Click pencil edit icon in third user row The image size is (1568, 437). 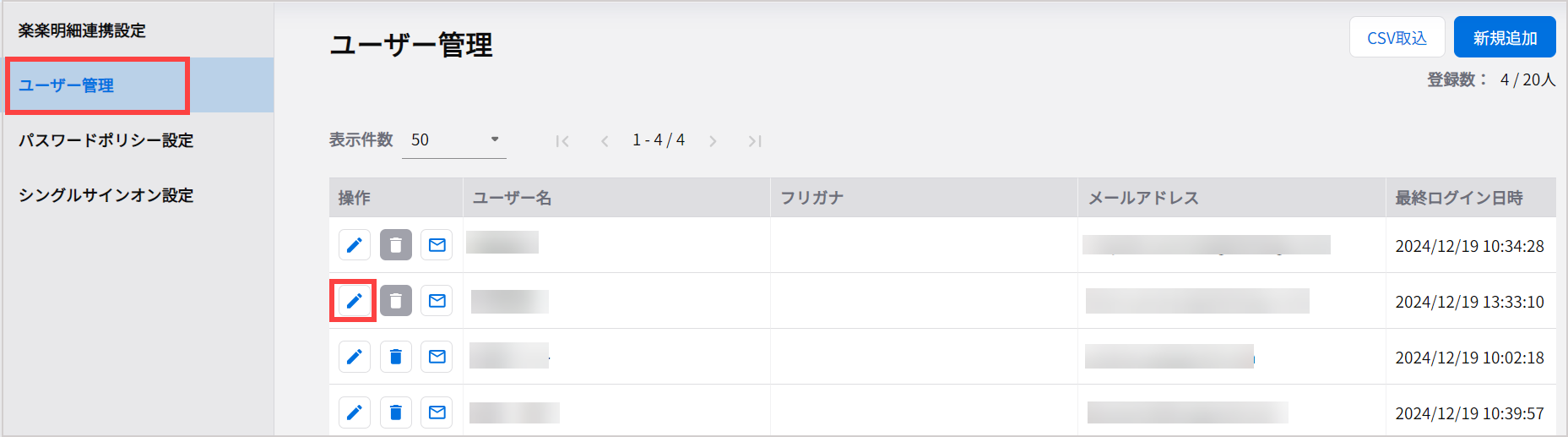tap(355, 357)
